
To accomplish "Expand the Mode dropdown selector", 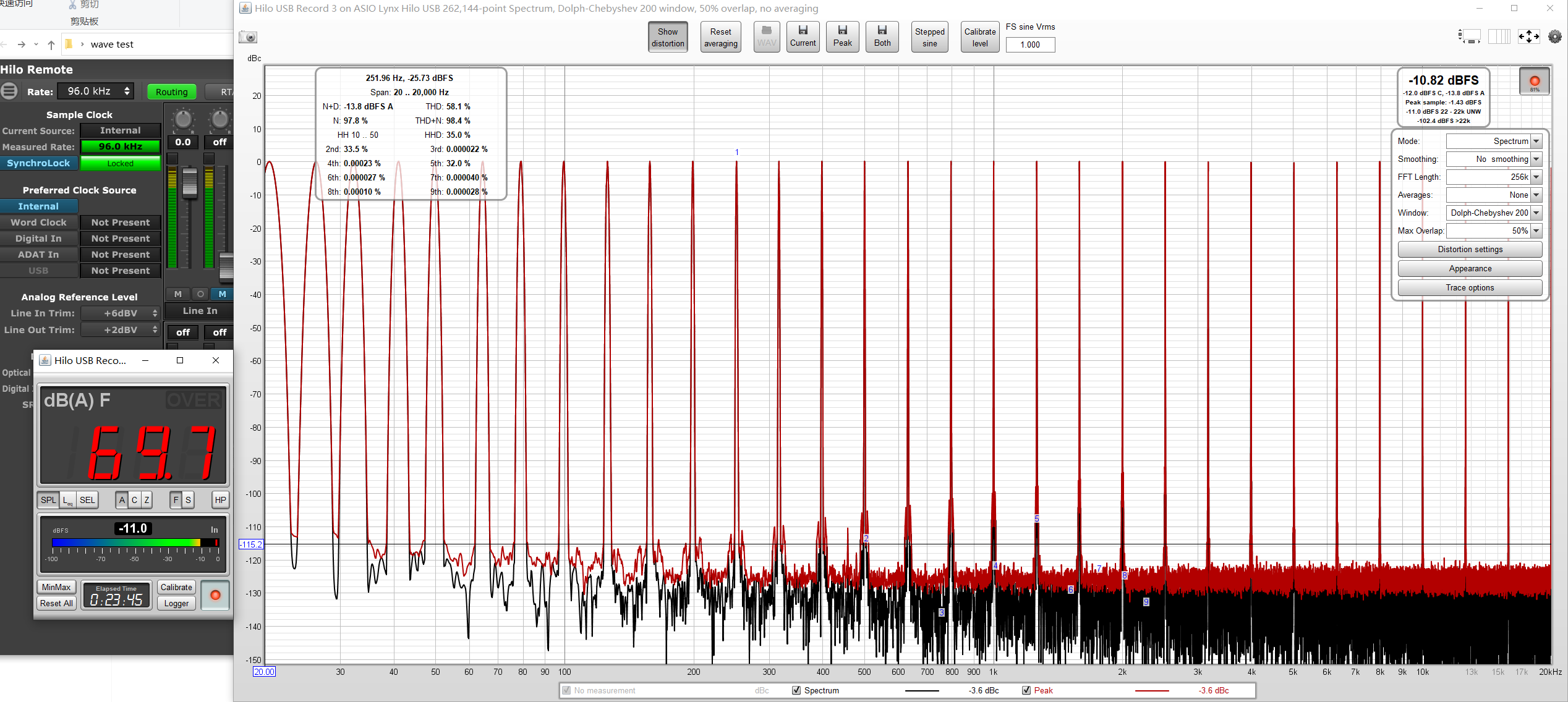I will tap(1537, 140).
